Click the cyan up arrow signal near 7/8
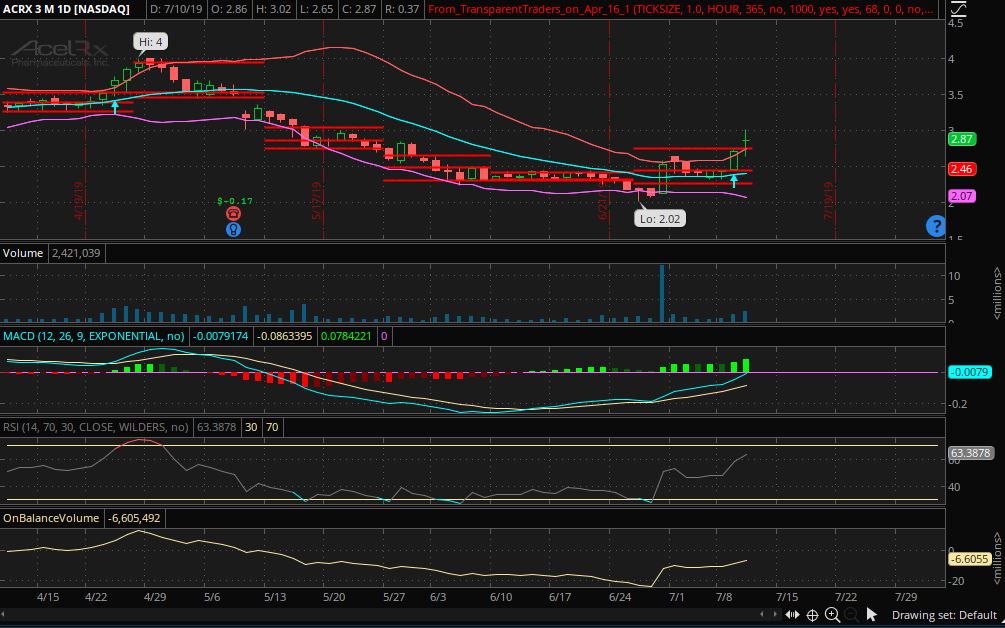 point(734,181)
